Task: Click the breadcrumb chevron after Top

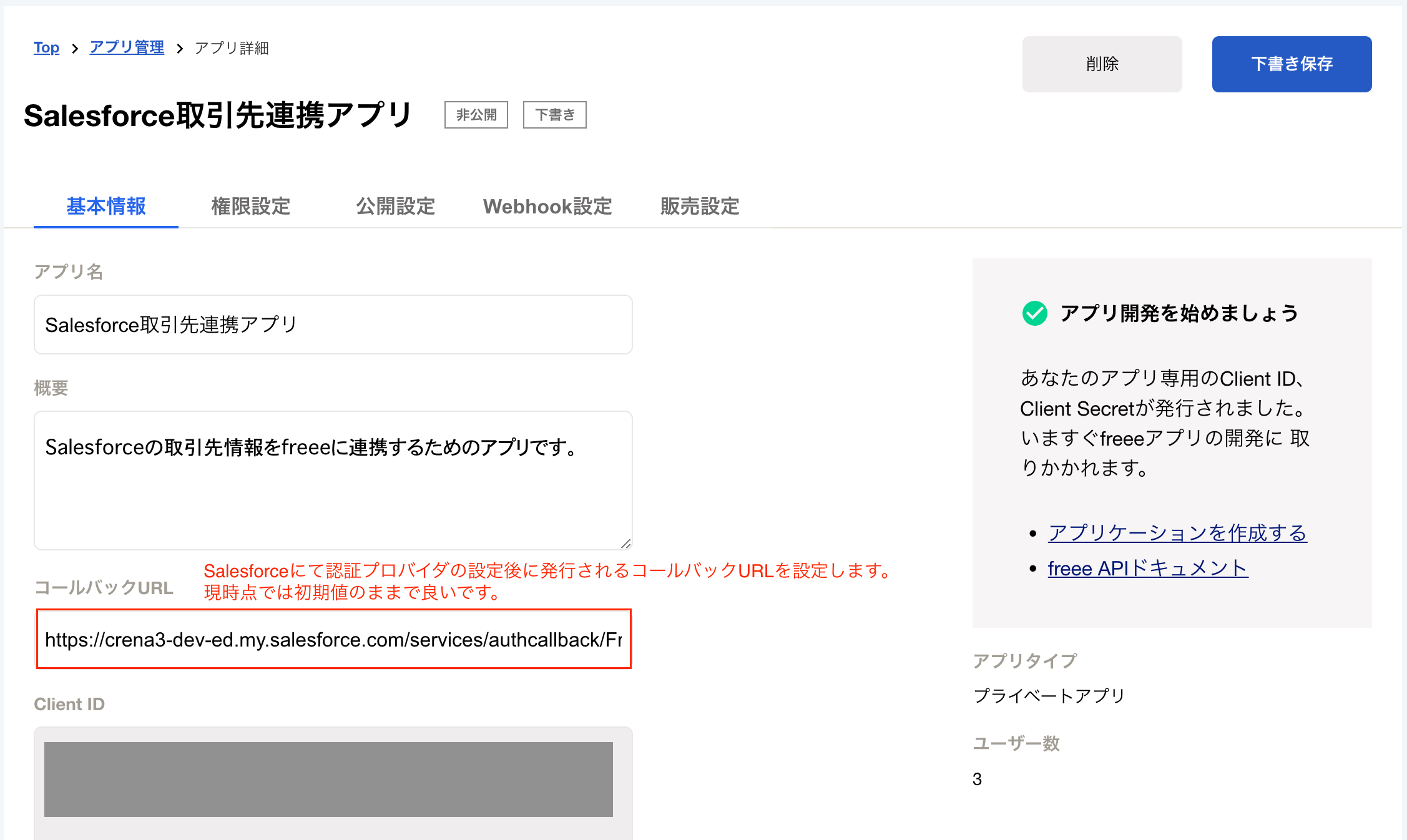Action: pos(75,48)
